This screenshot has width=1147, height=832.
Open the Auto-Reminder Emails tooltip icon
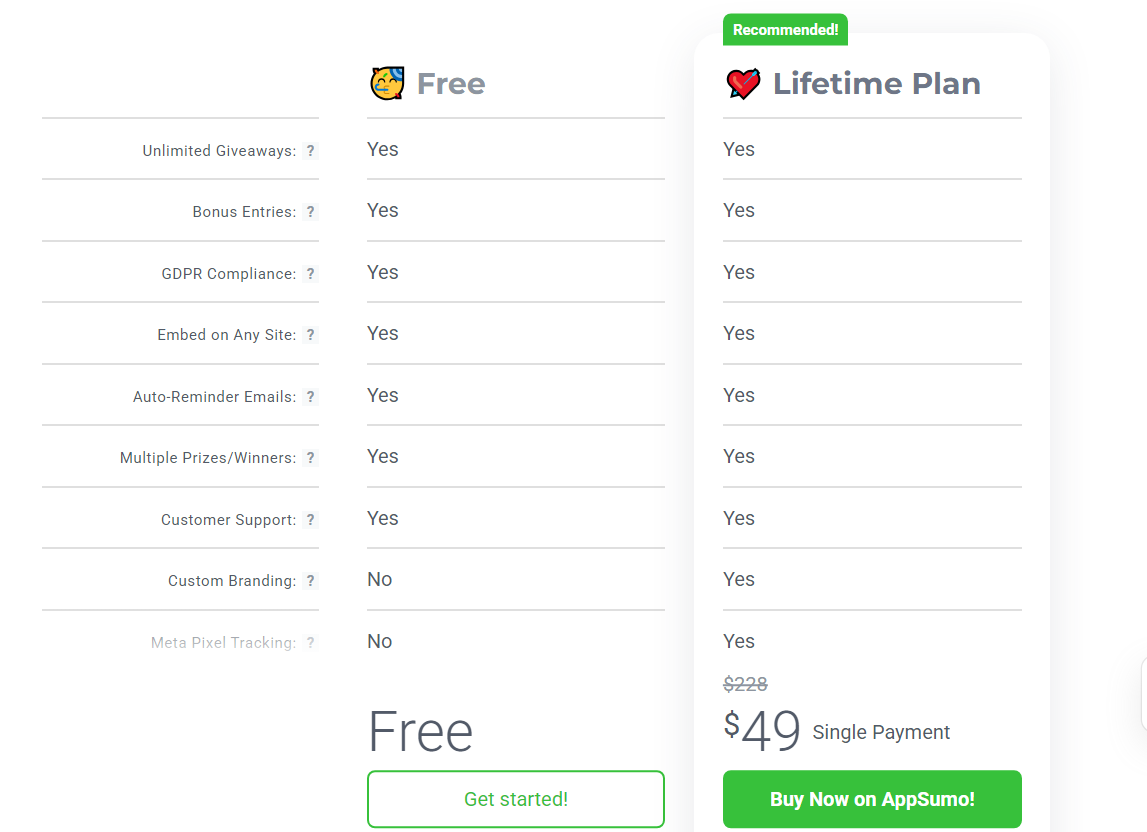coord(310,396)
